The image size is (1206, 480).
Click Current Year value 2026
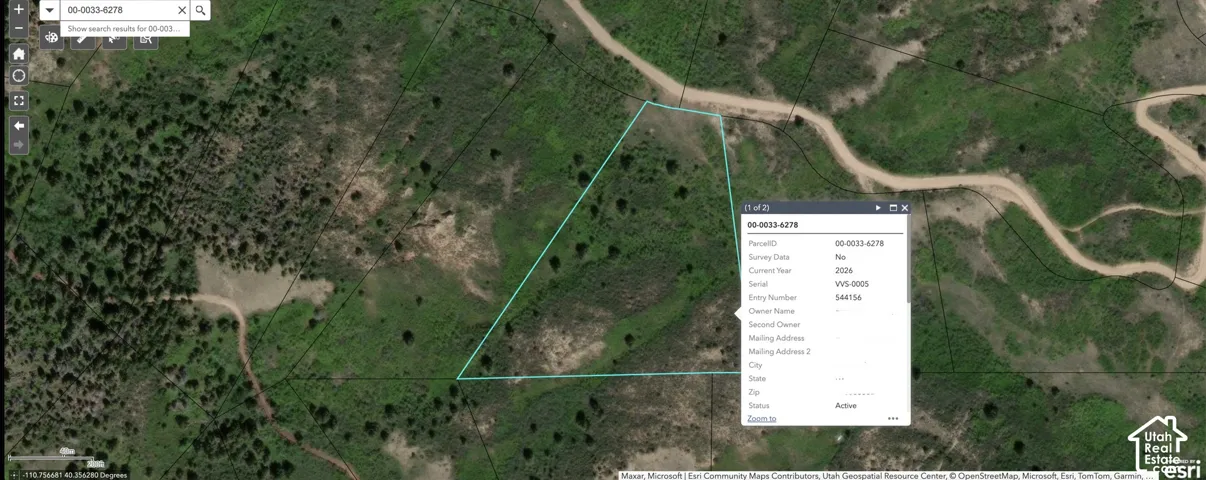click(x=844, y=271)
